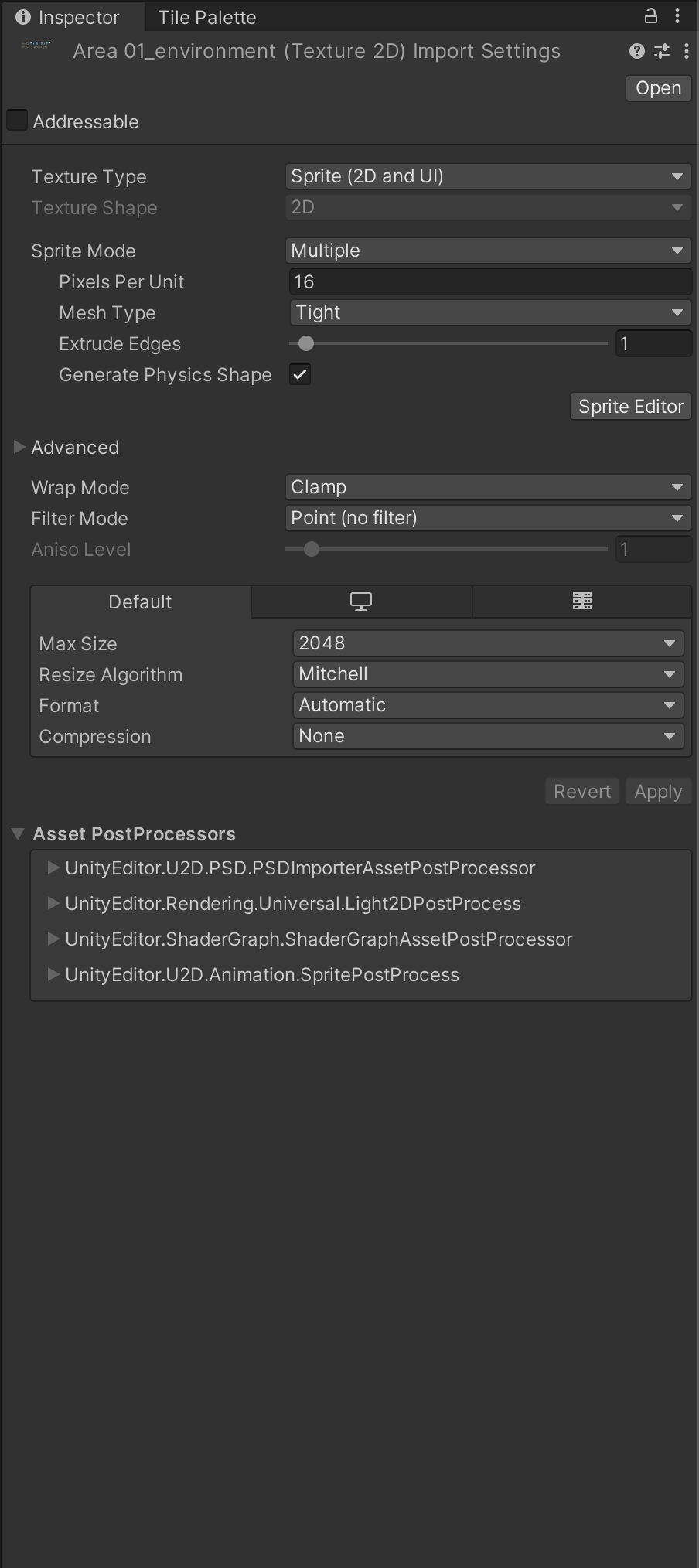Image resolution: width=699 pixels, height=1568 pixels.
Task: Expand UnityEditor.U2D.Animation.SpritePostProcess entry
Action: pos(53,975)
